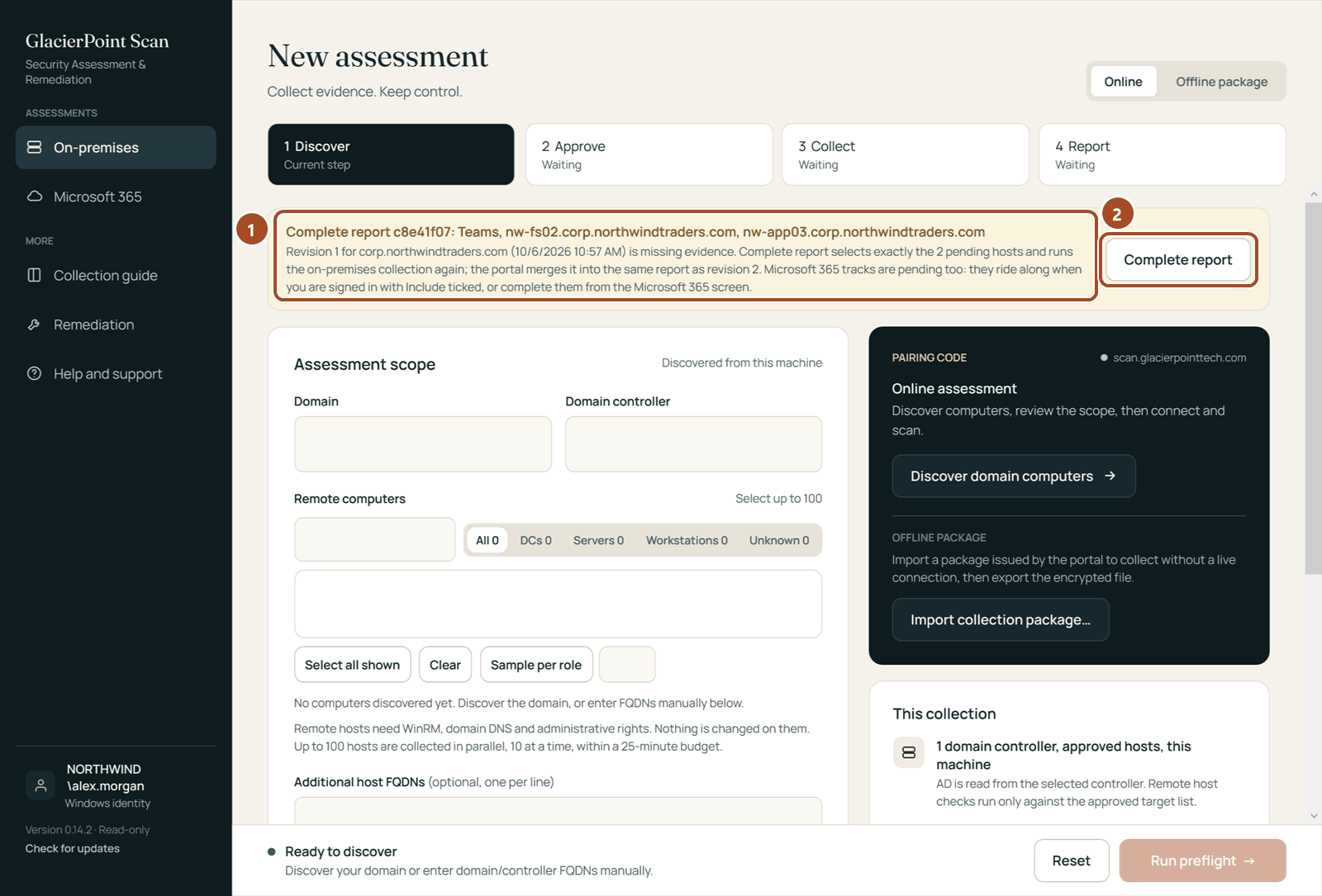This screenshot has height=896, width=1322.
Task: Select the 2 Approve step
Action: (649, 154)
